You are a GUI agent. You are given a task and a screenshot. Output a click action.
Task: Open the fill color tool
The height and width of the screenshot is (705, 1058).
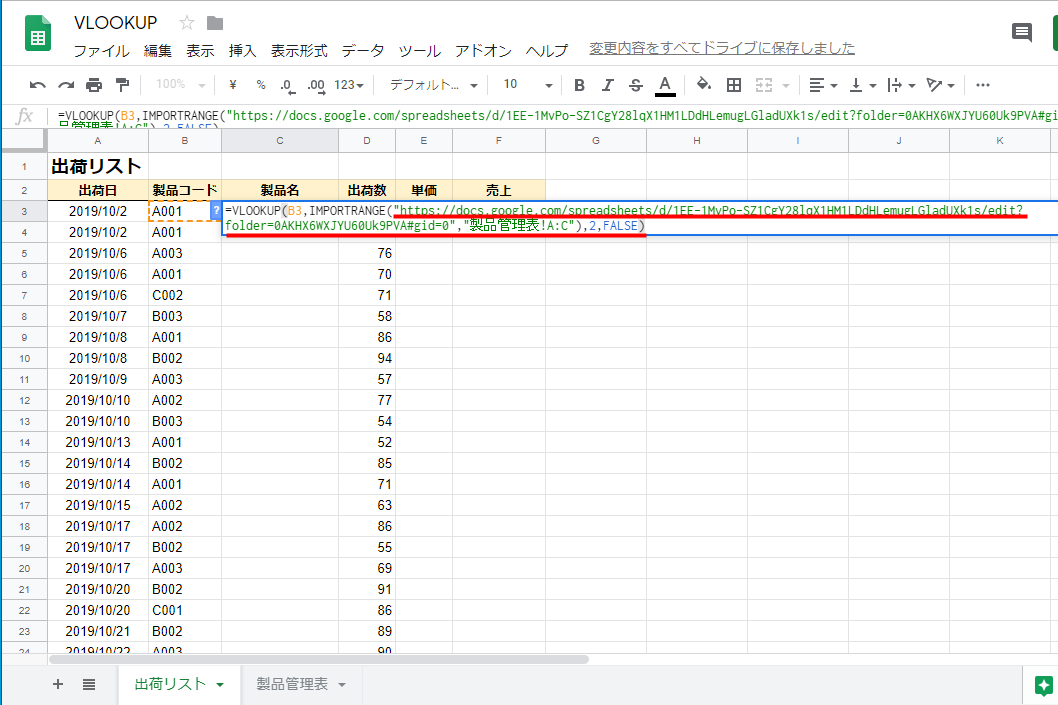(x=702, y=85)
